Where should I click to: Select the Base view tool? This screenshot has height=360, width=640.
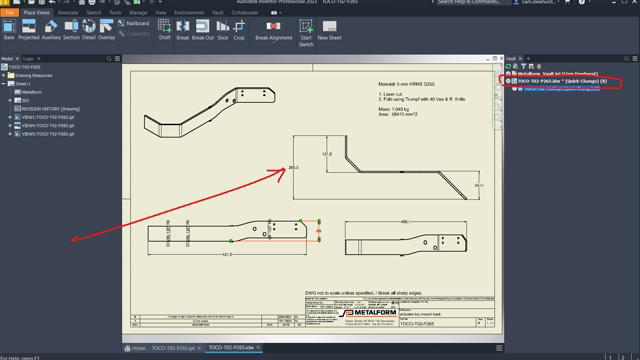coord(9,30)
